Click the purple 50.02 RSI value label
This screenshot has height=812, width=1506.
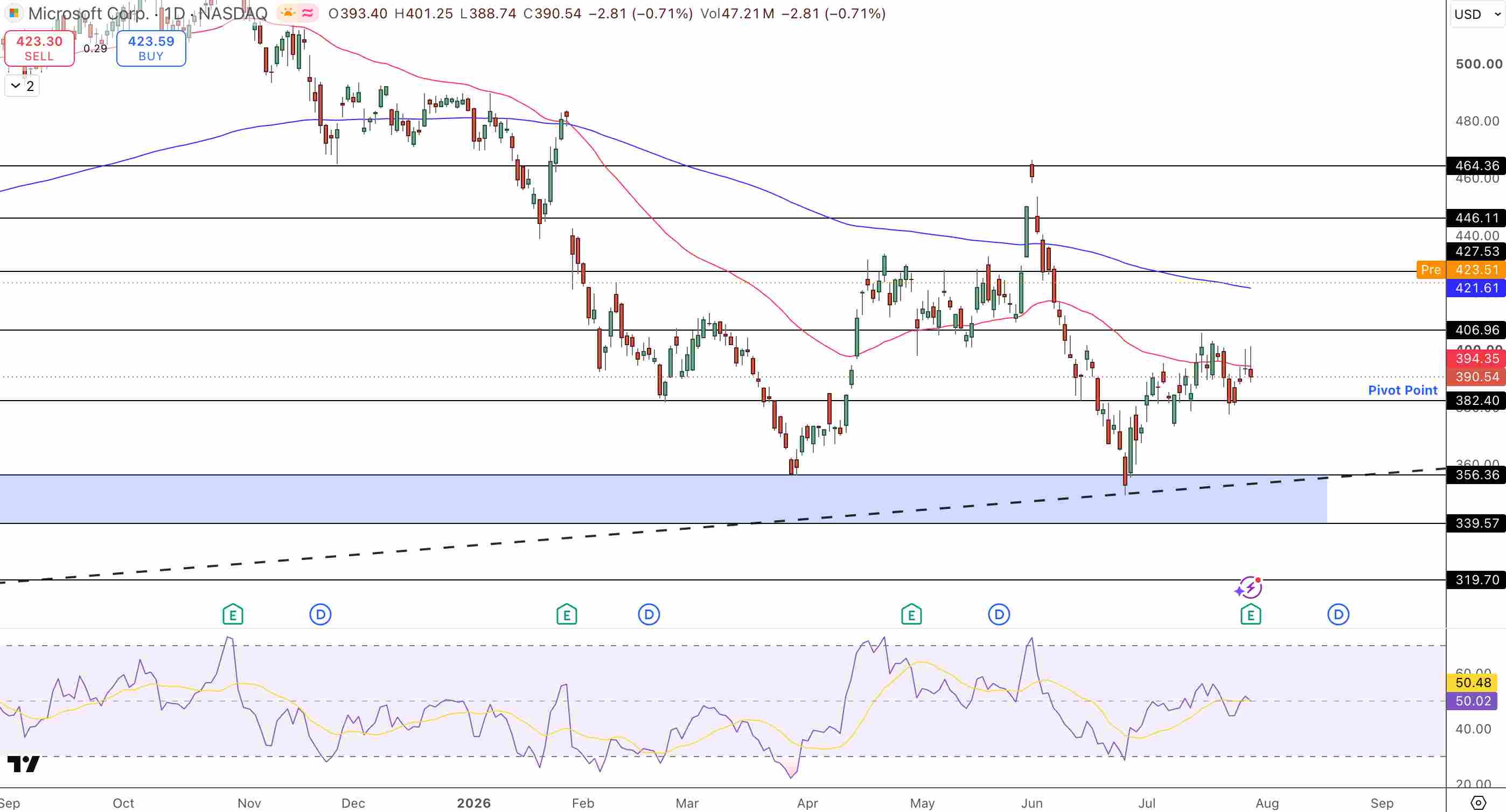tap(1472, 701)
